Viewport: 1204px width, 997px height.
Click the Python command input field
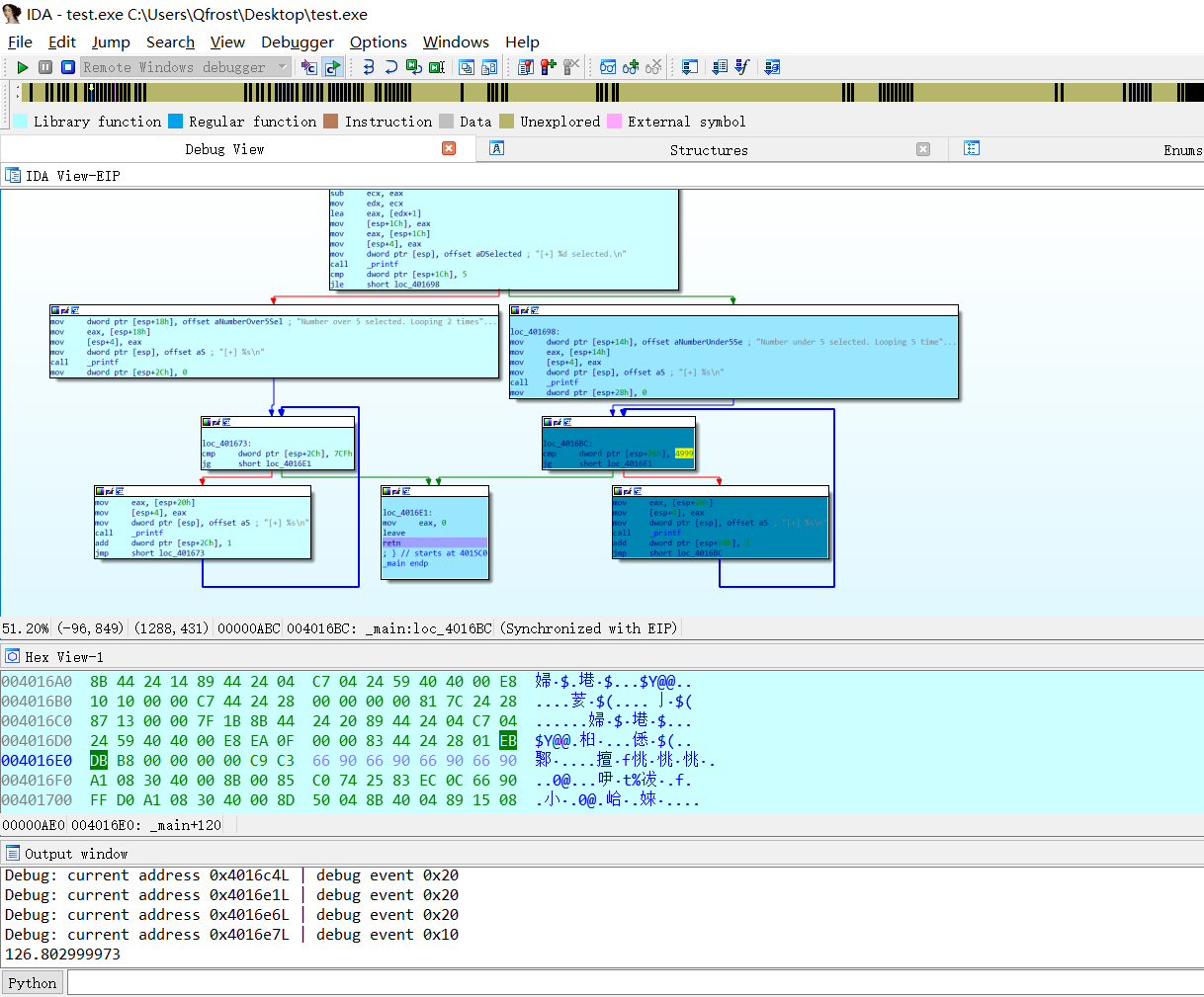pyautogui.click(x=635, y=982)
